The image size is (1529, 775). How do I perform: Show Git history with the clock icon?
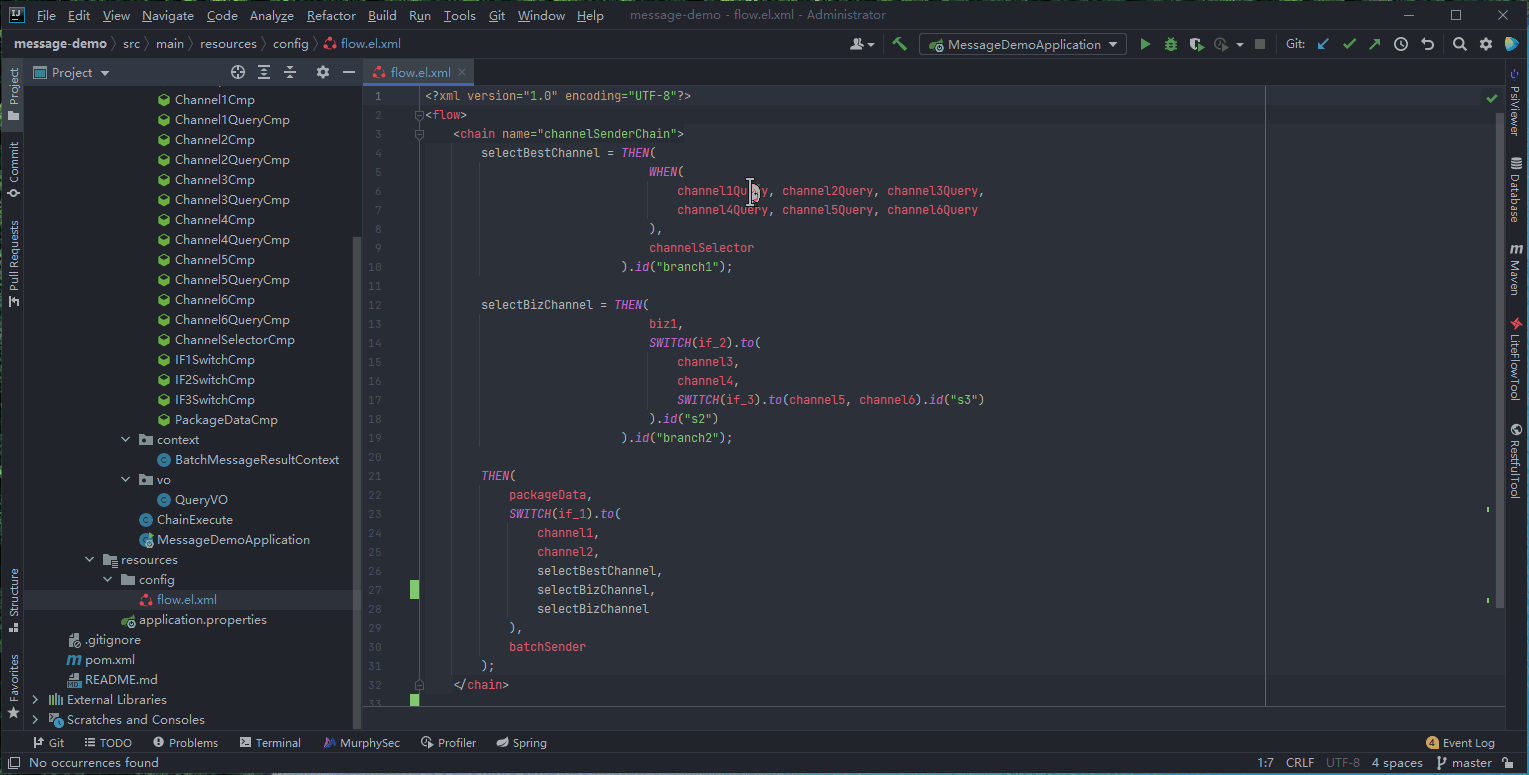[1401, 44]
